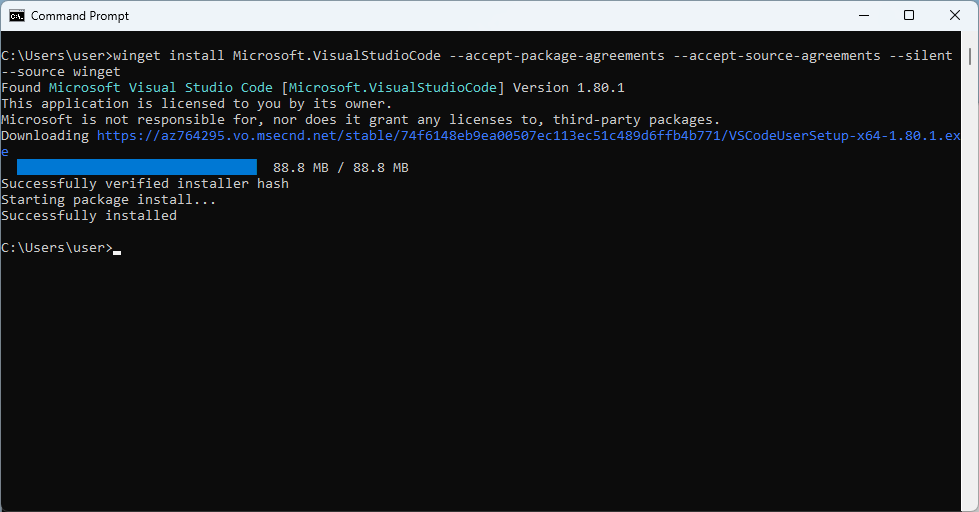The width and height of the screenshot is (979, 512).
Task: Click the word 'Downloading' before the URL
Action: [45, 136]
